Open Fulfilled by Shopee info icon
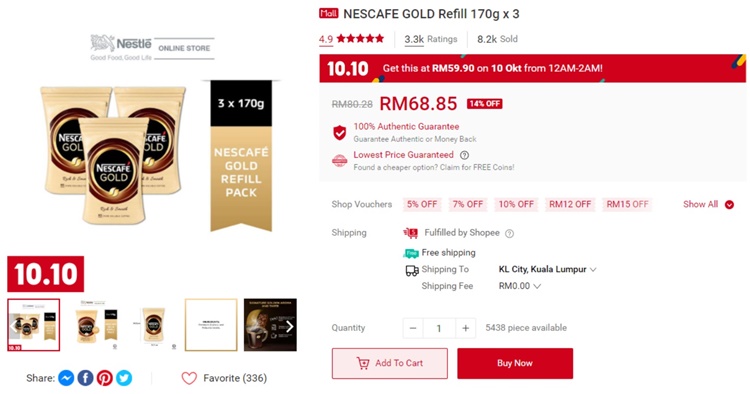750x394 pixels. tap(509, 233)
